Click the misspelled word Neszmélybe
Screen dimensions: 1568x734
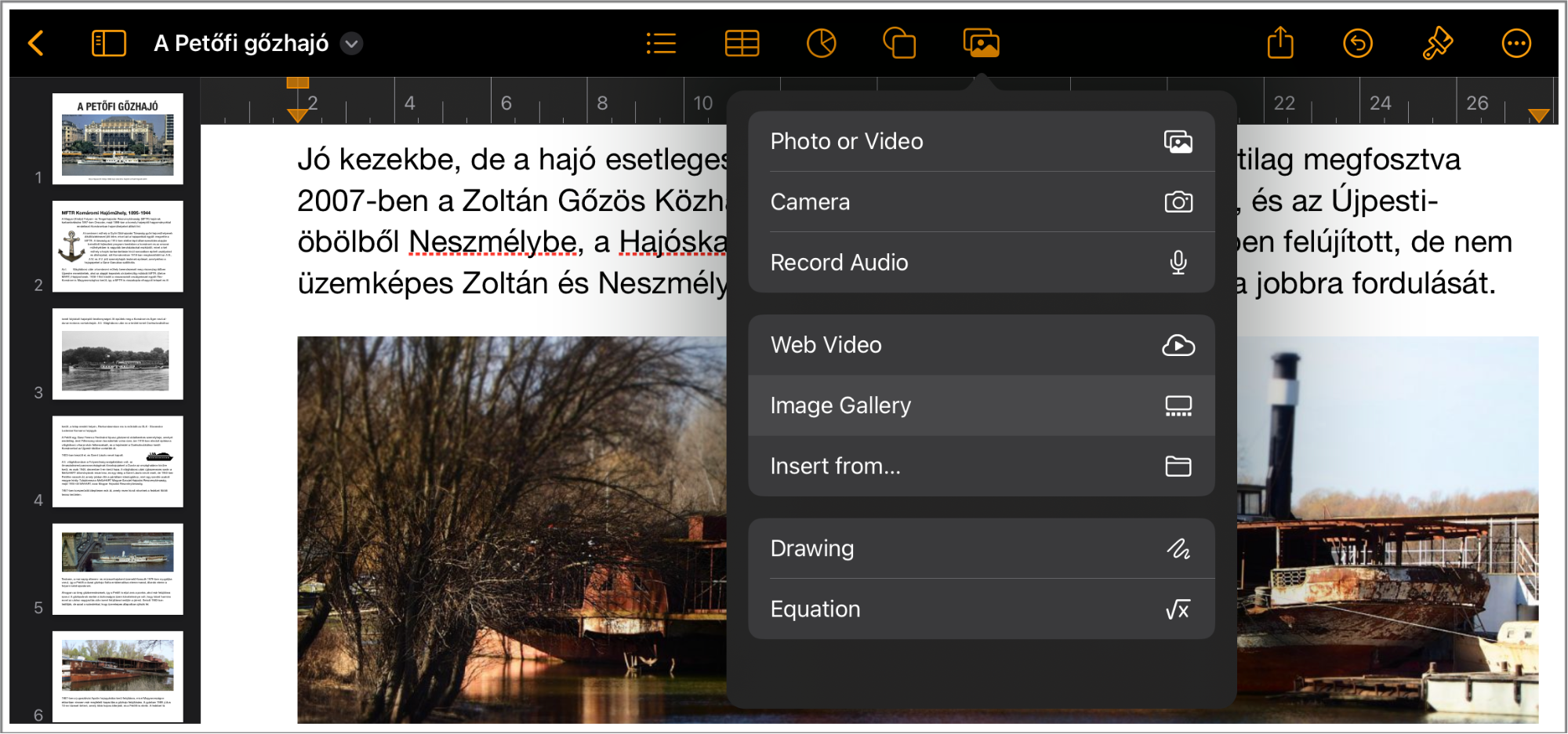pyautogui.click(x=492, y=242)
